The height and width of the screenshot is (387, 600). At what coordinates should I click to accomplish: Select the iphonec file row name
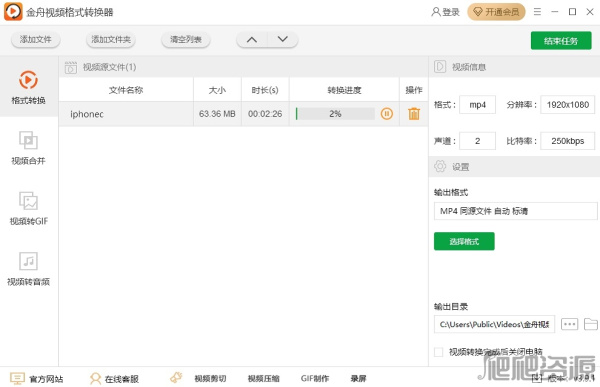coord(87,114)
